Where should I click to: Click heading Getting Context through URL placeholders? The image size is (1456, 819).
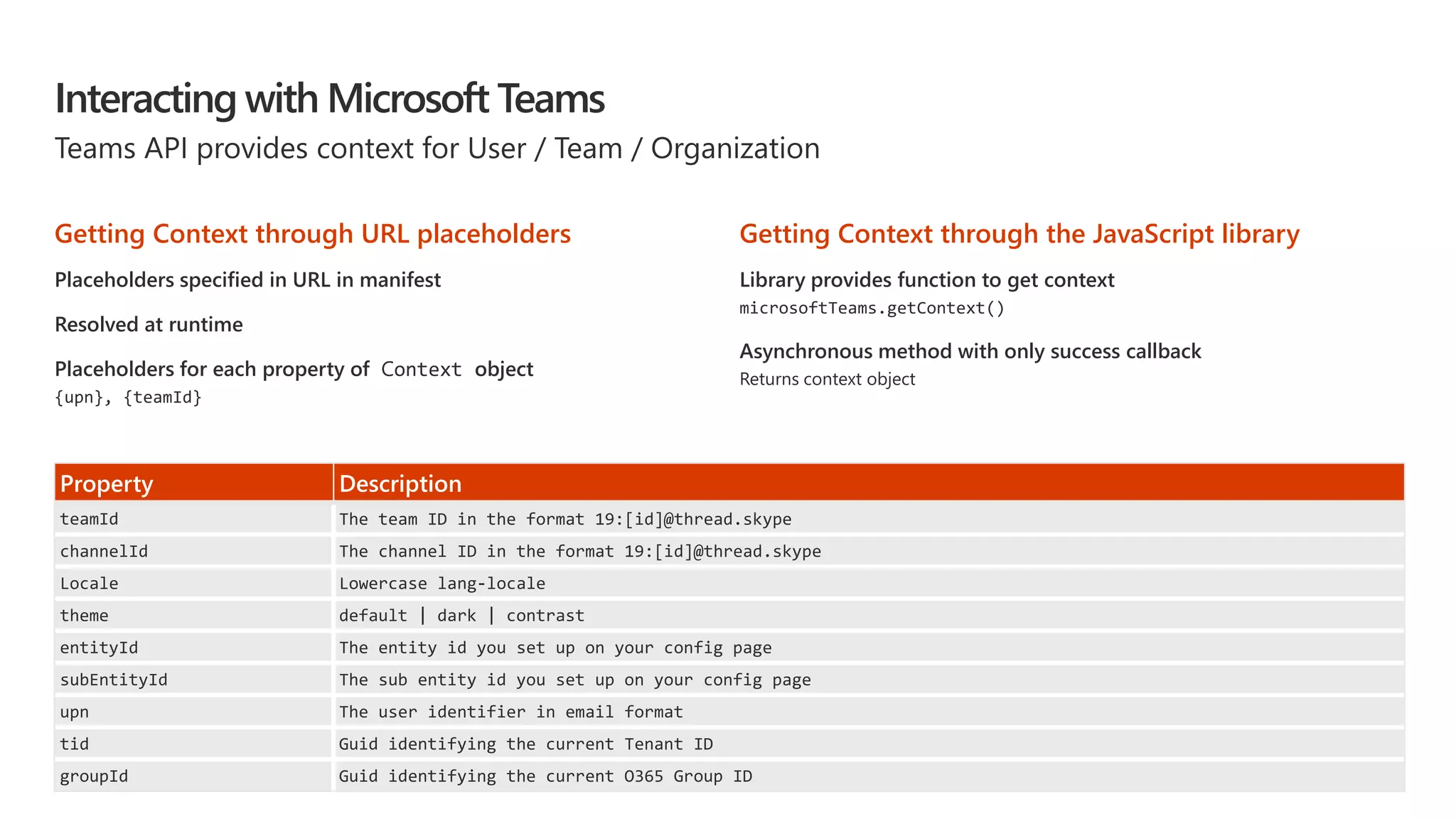313,234
